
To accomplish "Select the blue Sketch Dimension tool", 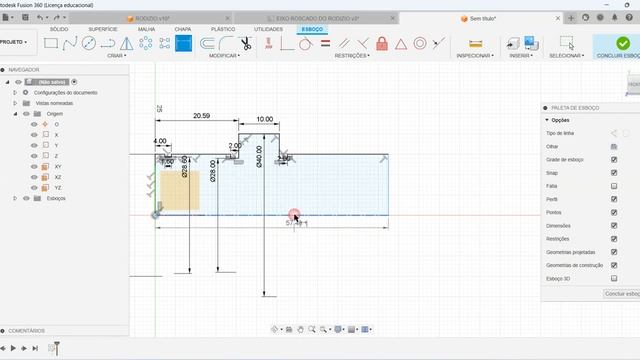I will (183, 43).
